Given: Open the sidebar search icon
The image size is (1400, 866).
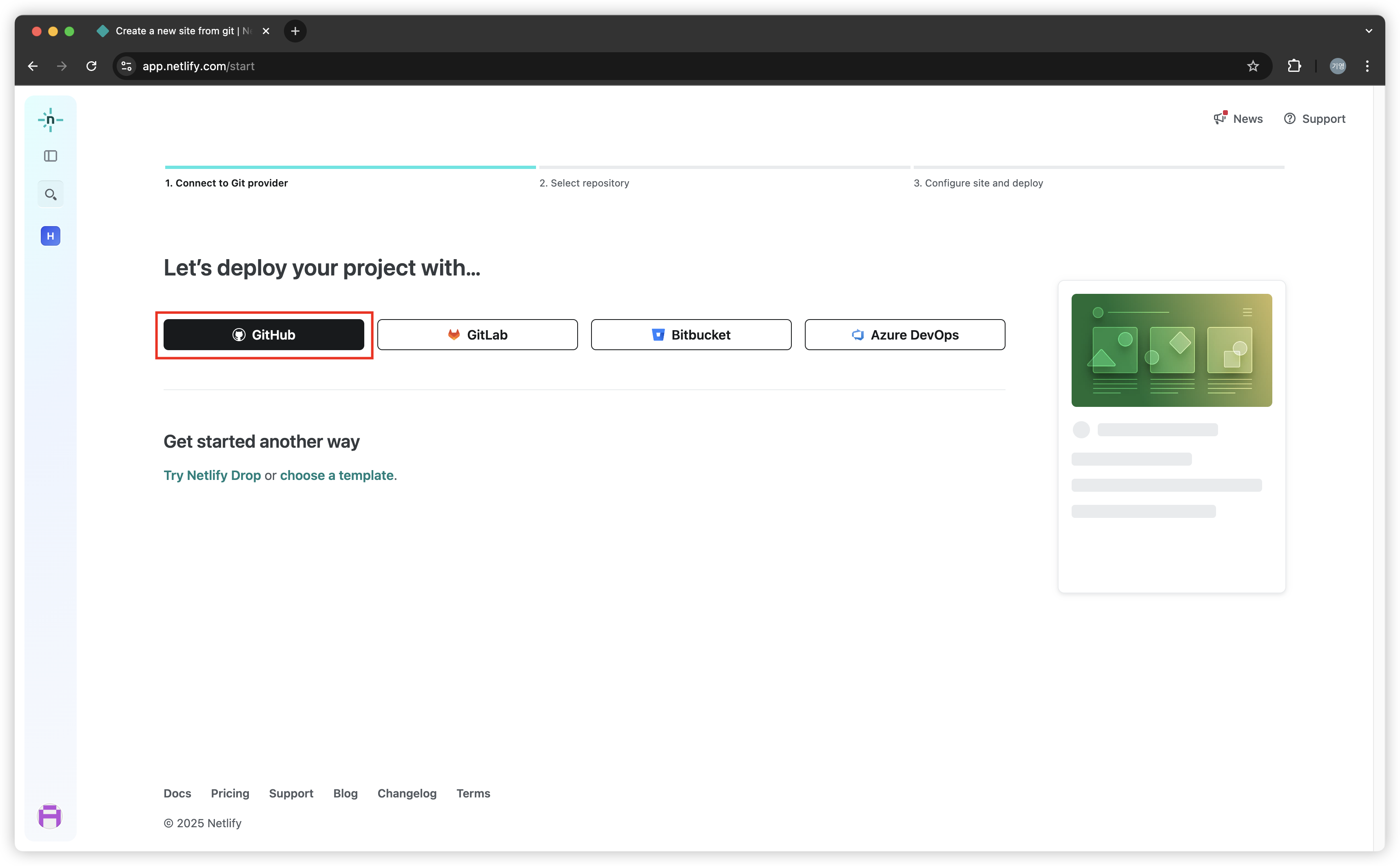Looking at the screenshot, I should pos(50,195).
